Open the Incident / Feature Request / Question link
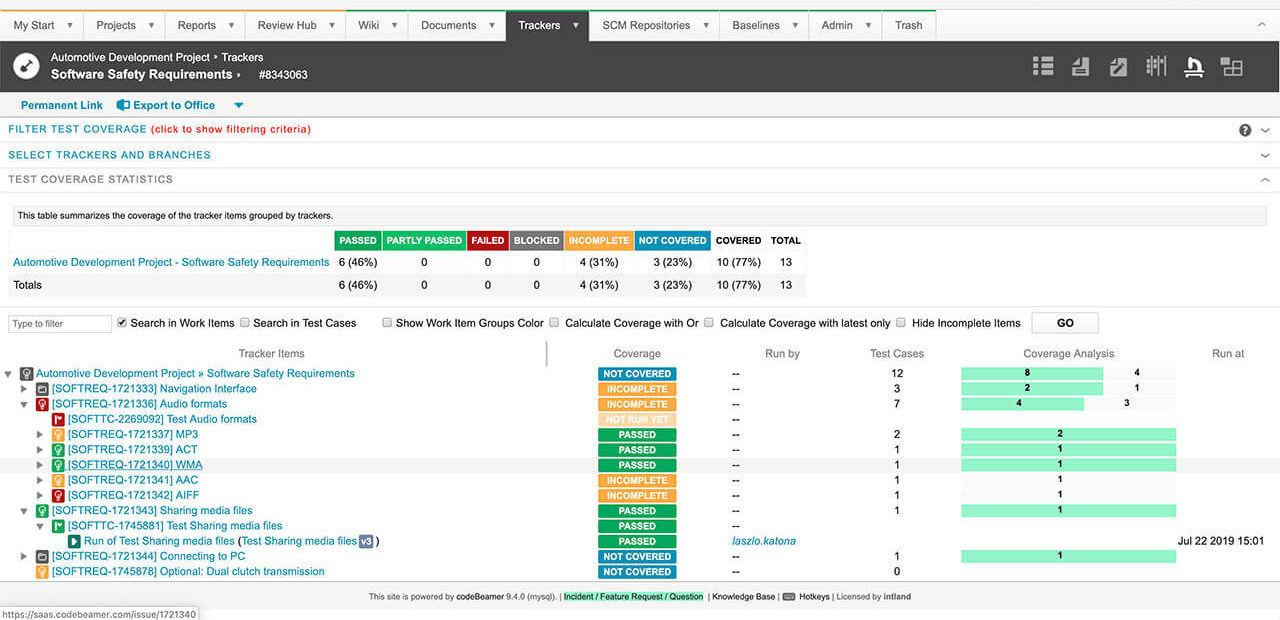Image resolution: width=1280 pixels, height=620 pixels. click(633, 597)
